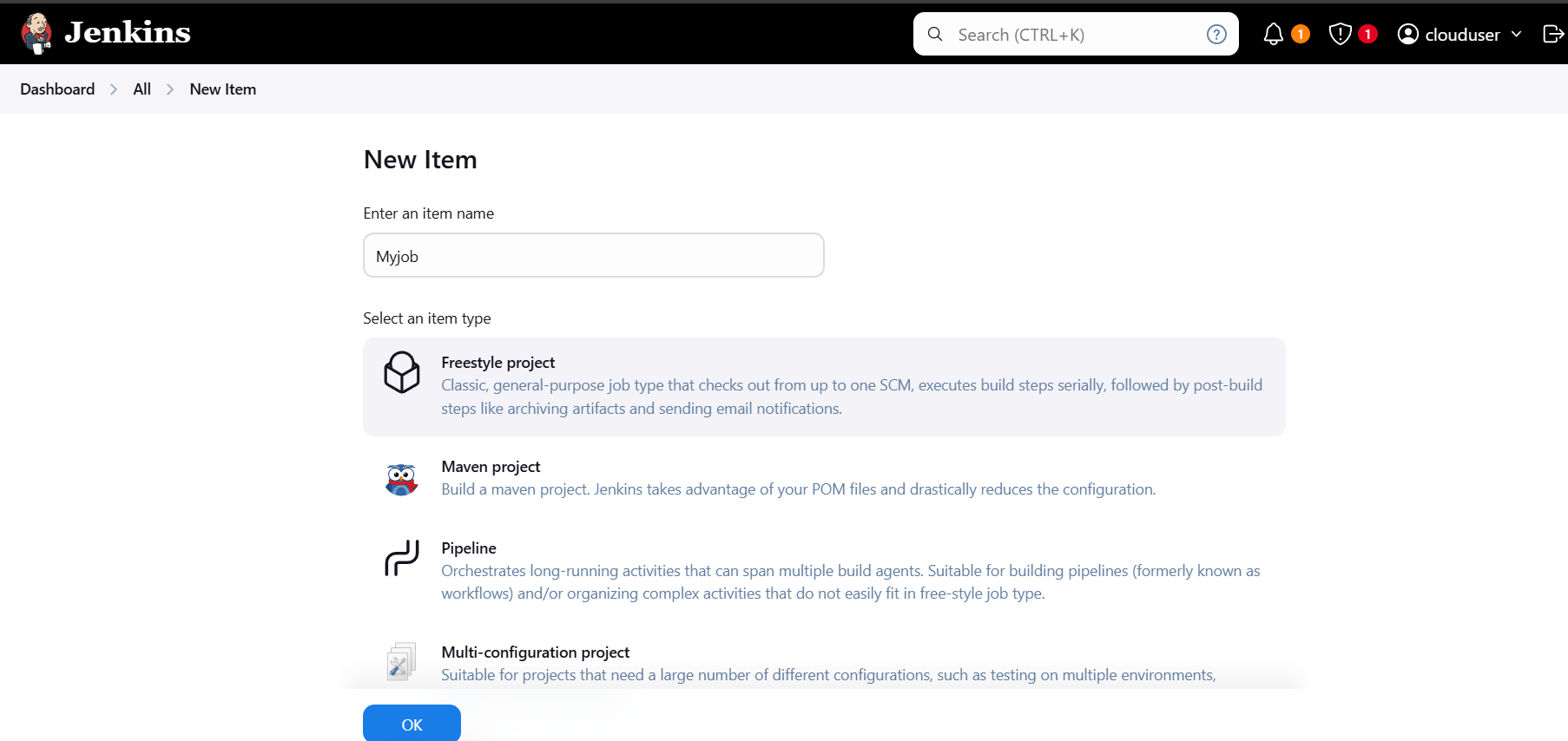Screen dimensions: 1568x741
Task: Expand the clouduser dropdown chevron
Action: 1516,34
